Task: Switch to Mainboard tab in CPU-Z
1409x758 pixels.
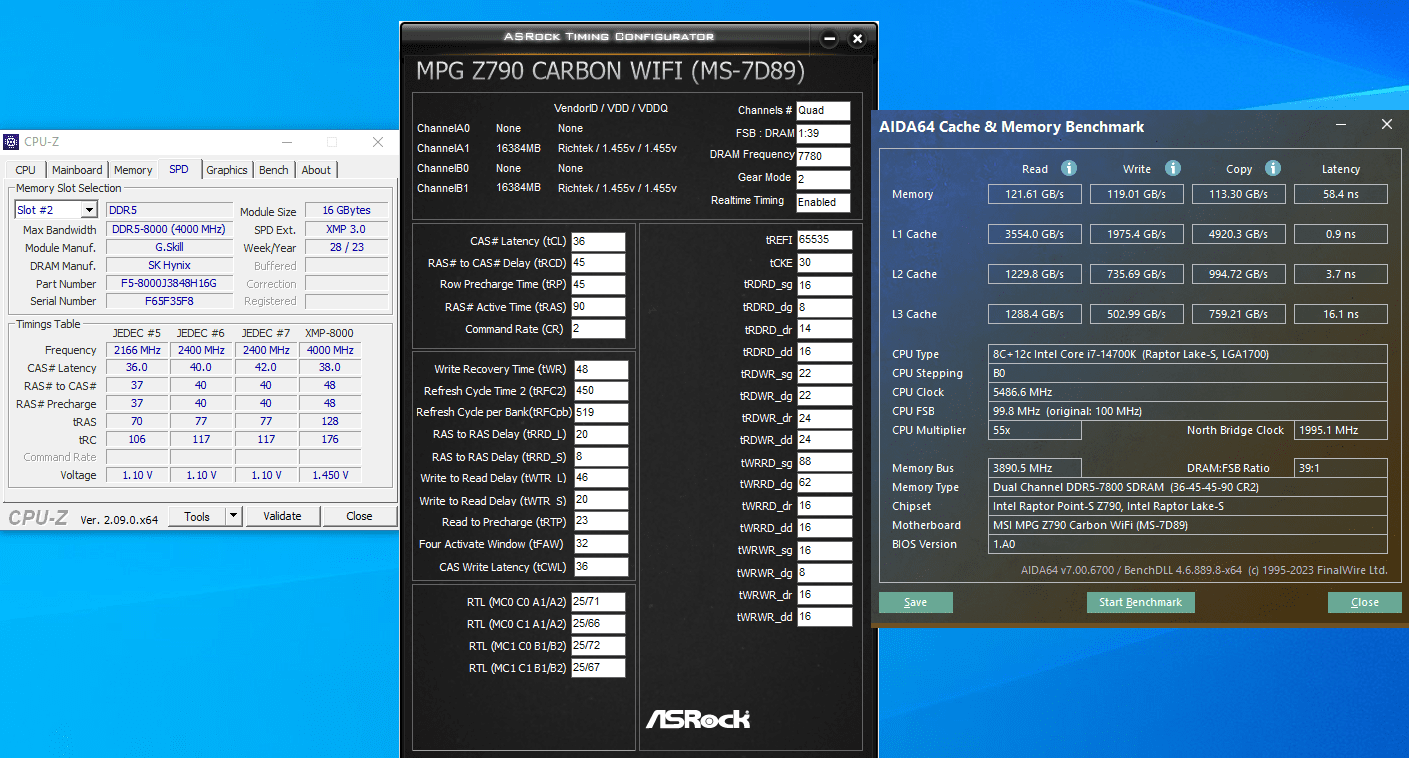Action: 77,170
